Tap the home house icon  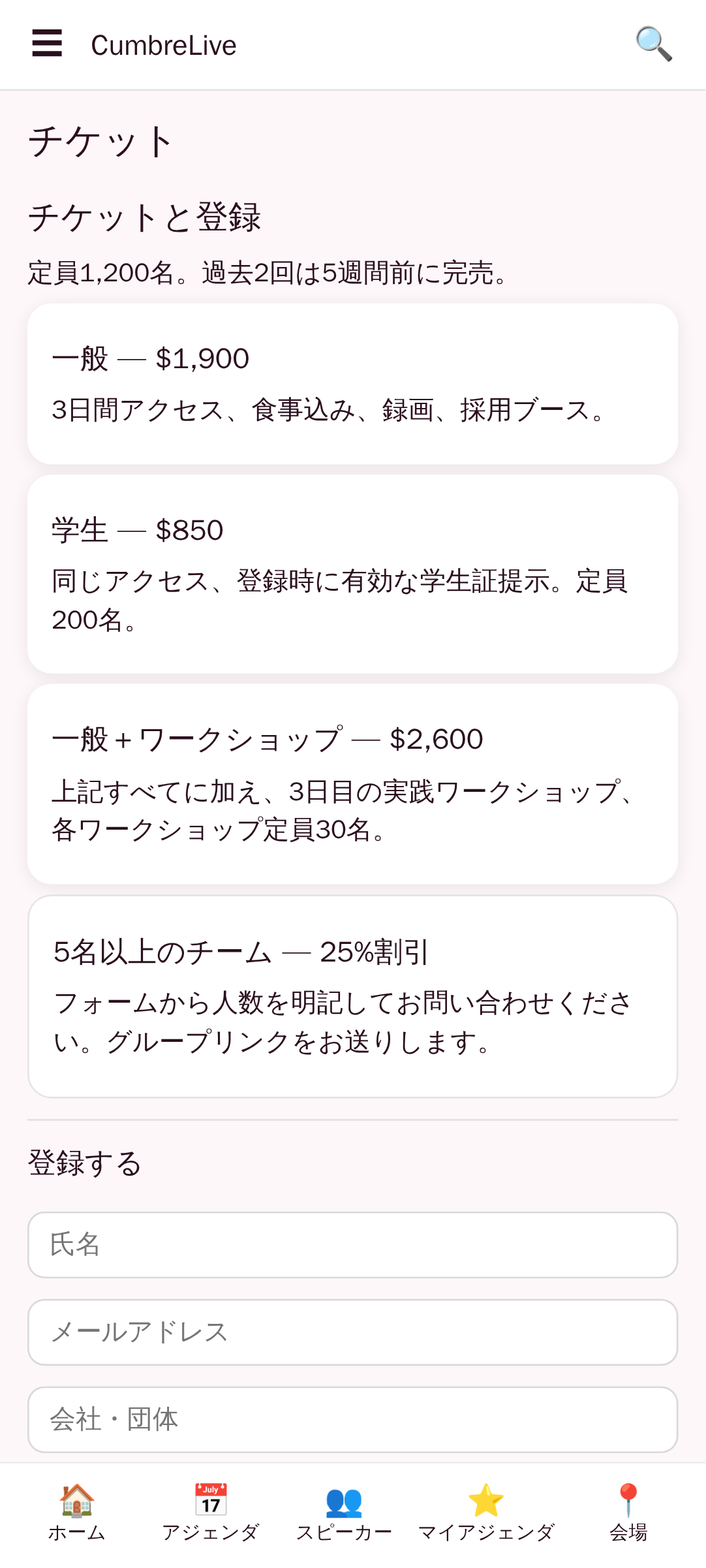77,1500
